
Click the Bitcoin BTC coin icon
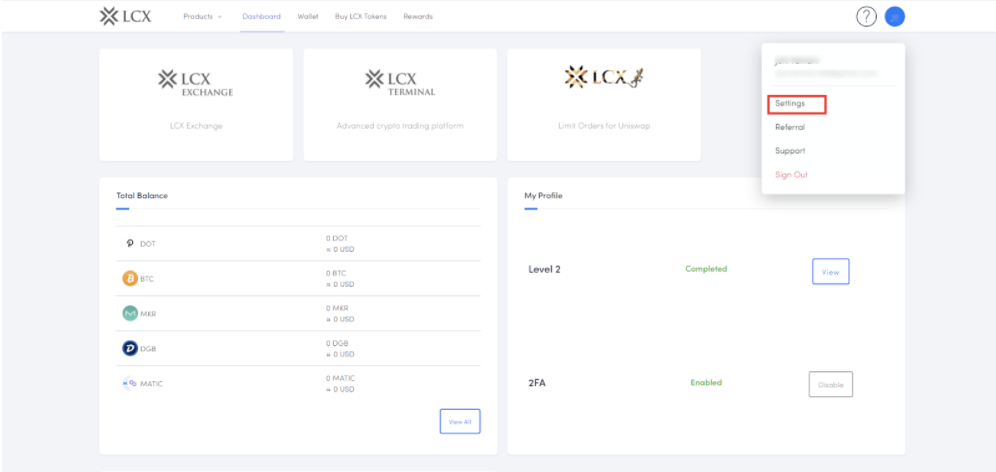click(130, 278)
